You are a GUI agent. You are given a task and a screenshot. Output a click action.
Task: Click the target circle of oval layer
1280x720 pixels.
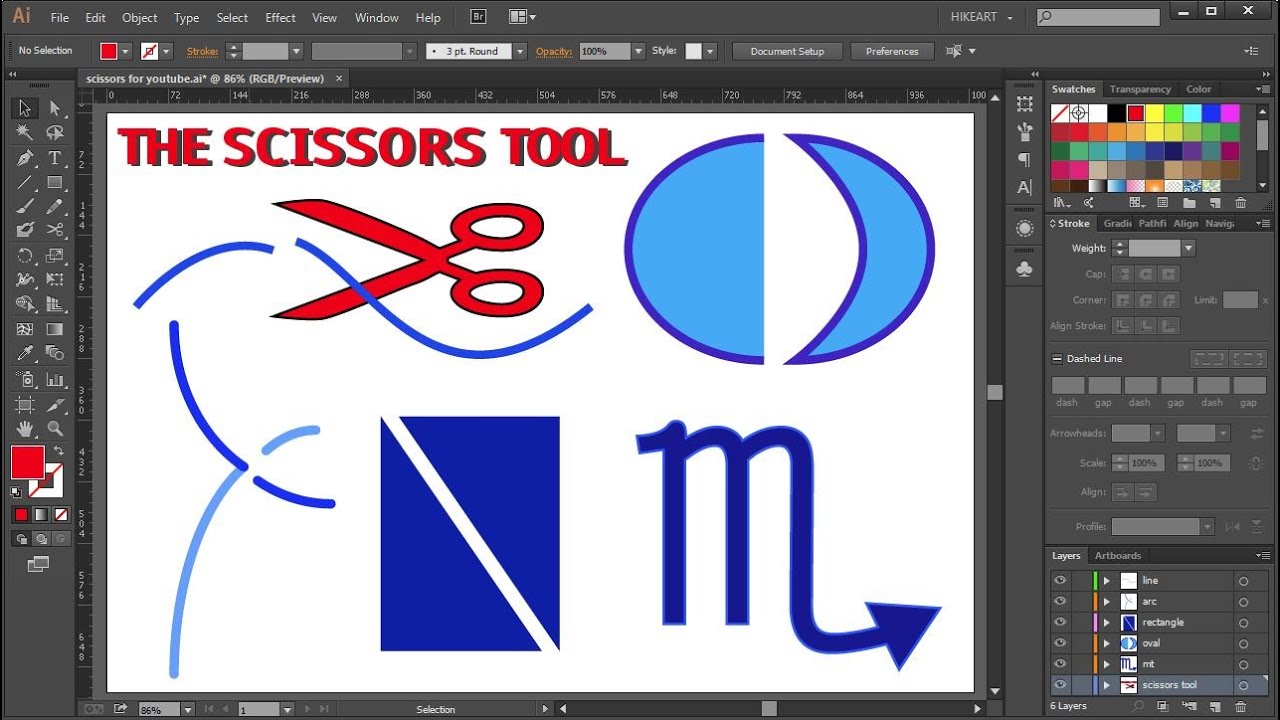click(x=1244, y=643)
